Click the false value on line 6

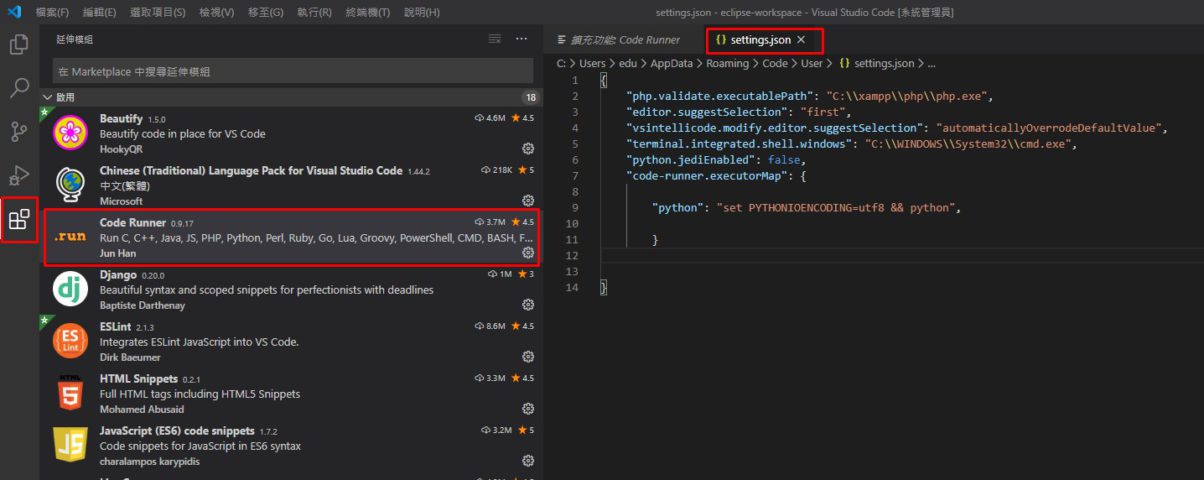785,159
